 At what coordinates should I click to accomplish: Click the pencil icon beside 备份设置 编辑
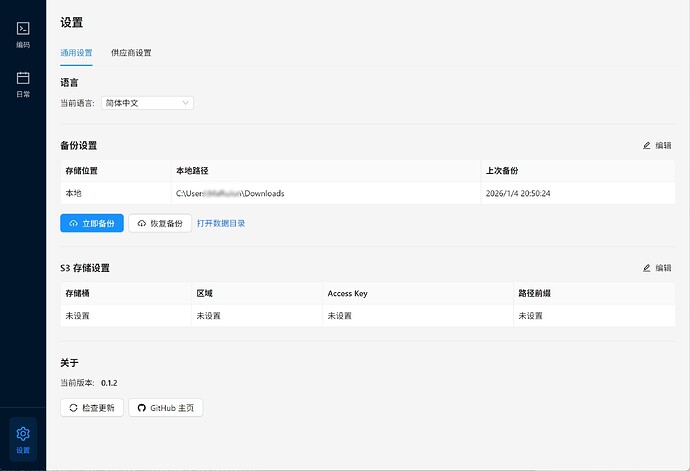click(x=646, y=145)
